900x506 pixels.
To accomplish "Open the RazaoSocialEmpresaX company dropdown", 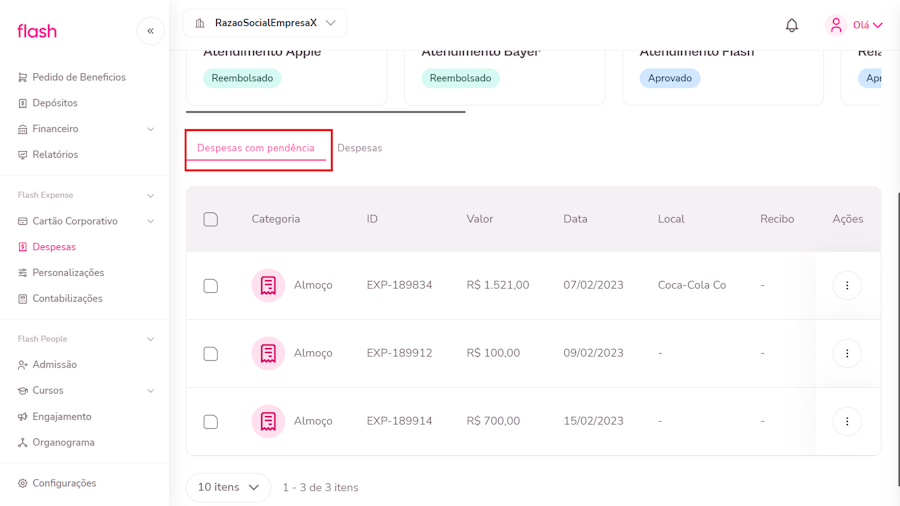I will click(265, 23).
